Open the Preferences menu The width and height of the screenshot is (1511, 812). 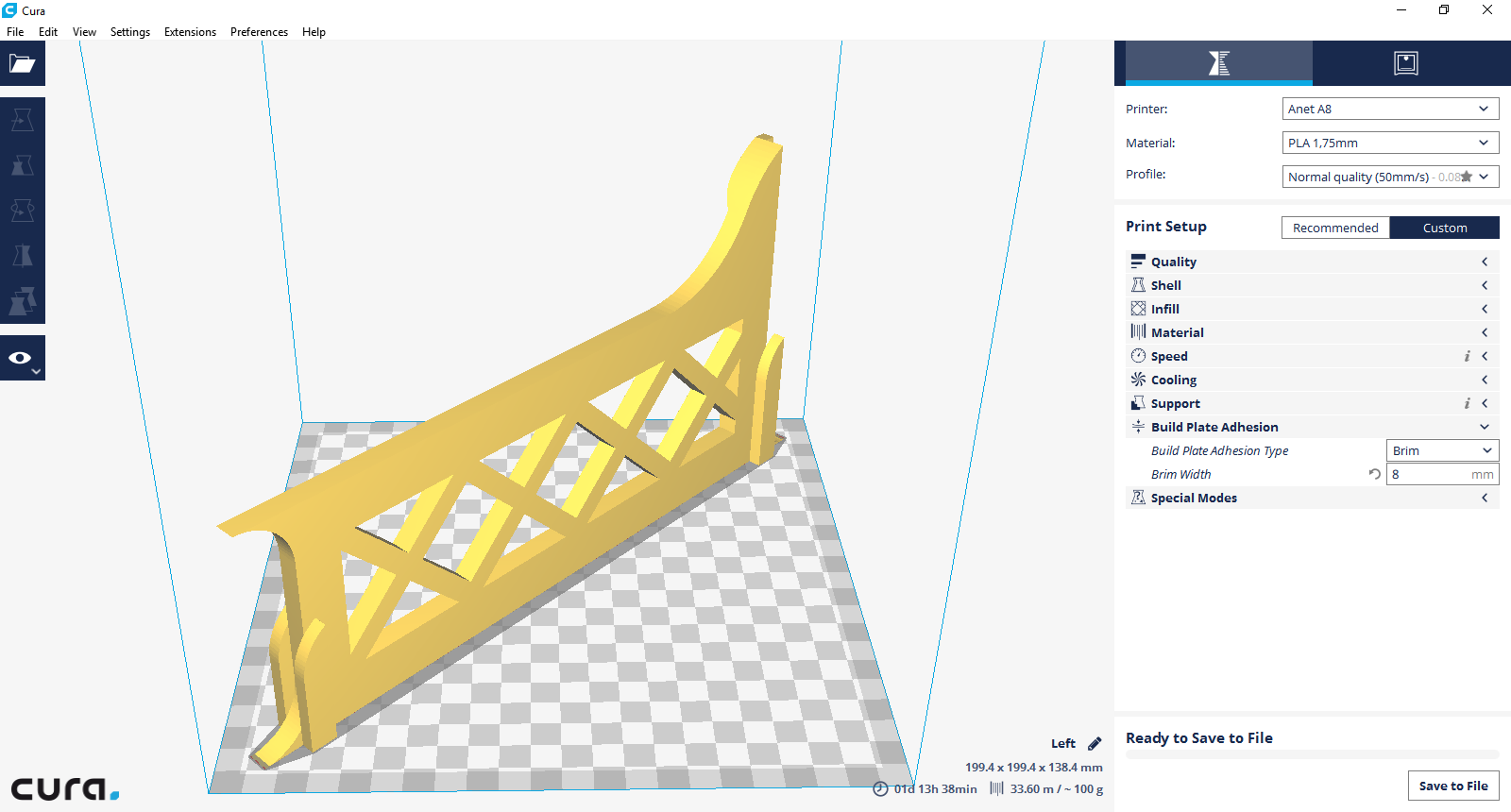(x=259, y=31)
